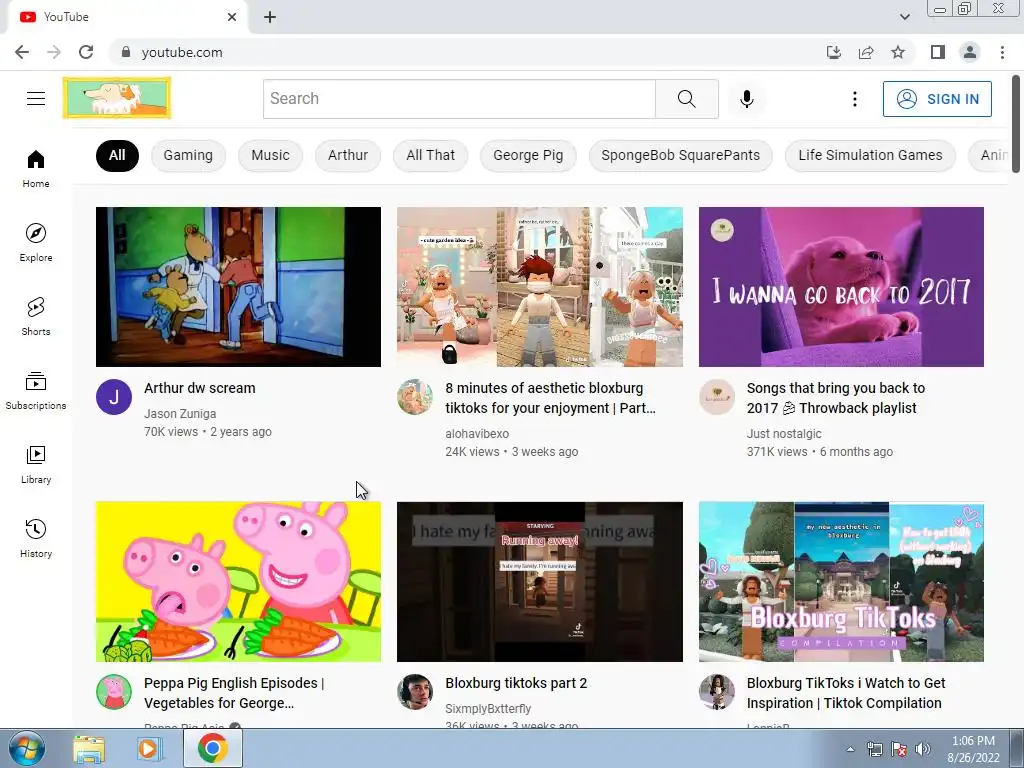
Task: Open File Explorer from taskbar
Action: click(x=89, y=748)
